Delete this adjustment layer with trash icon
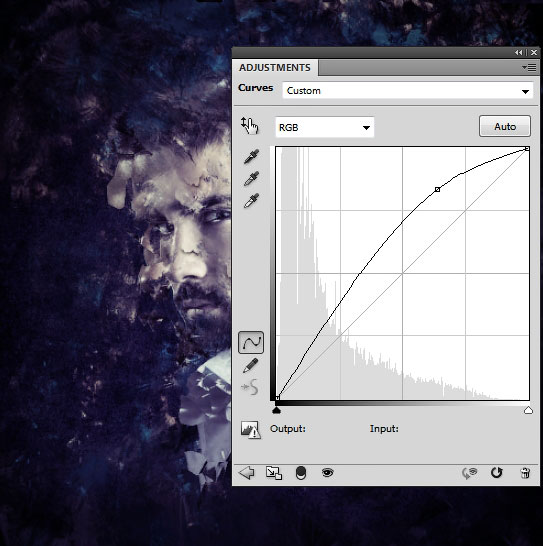543x546 pixels. 525,473
